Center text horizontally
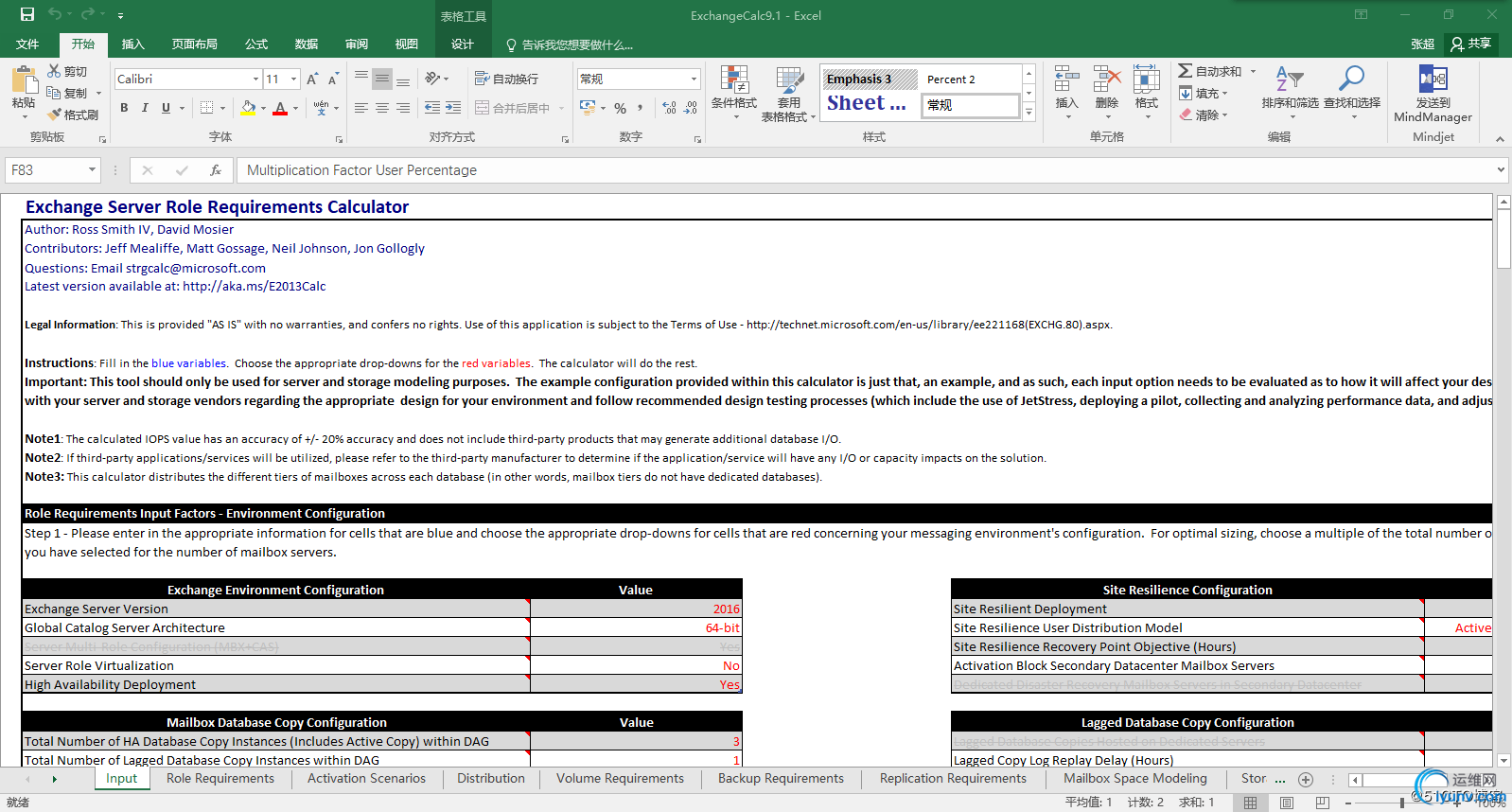1512x812 pixels. [x=382, y=108]
